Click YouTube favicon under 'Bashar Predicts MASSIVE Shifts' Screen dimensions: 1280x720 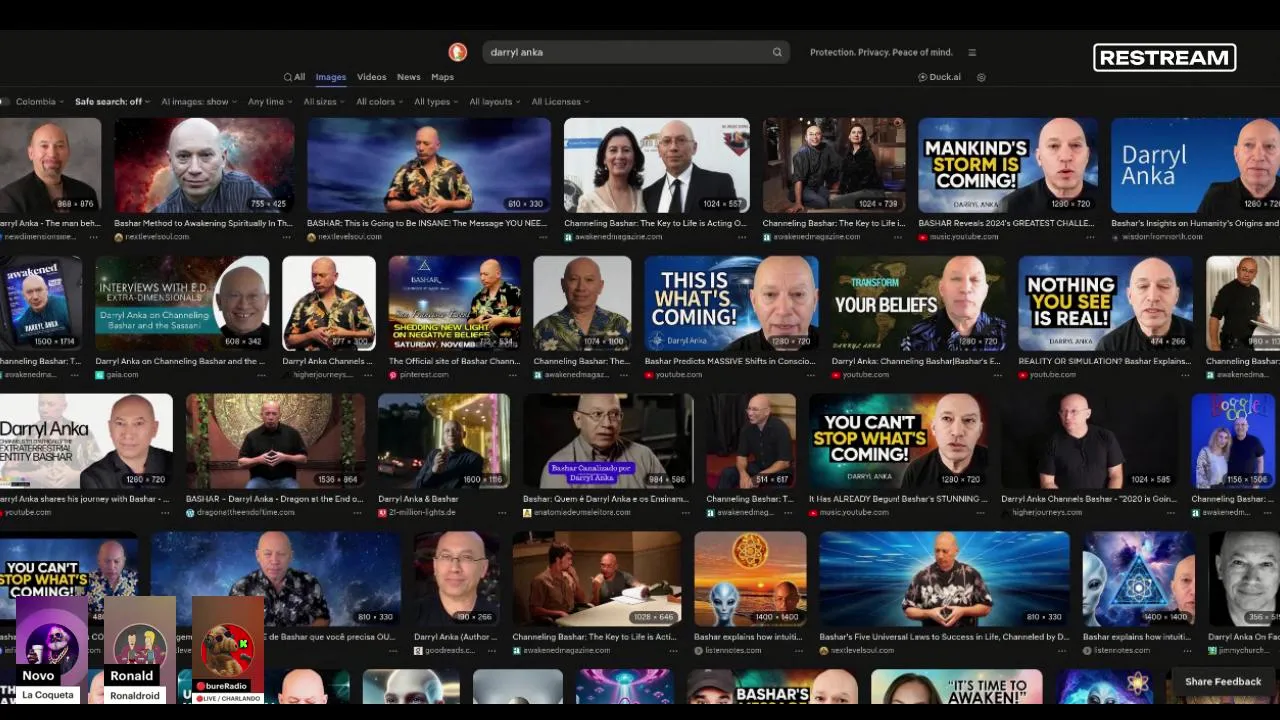pos(649,375)
